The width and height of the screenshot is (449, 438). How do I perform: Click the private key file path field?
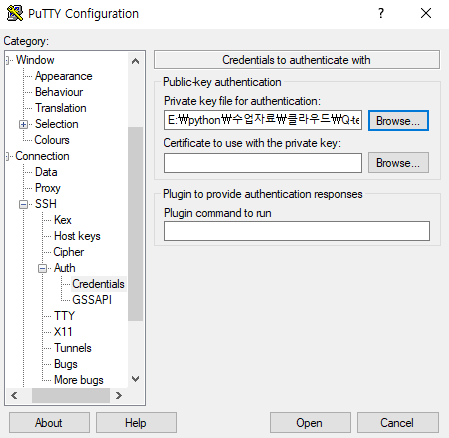[263, 120]
